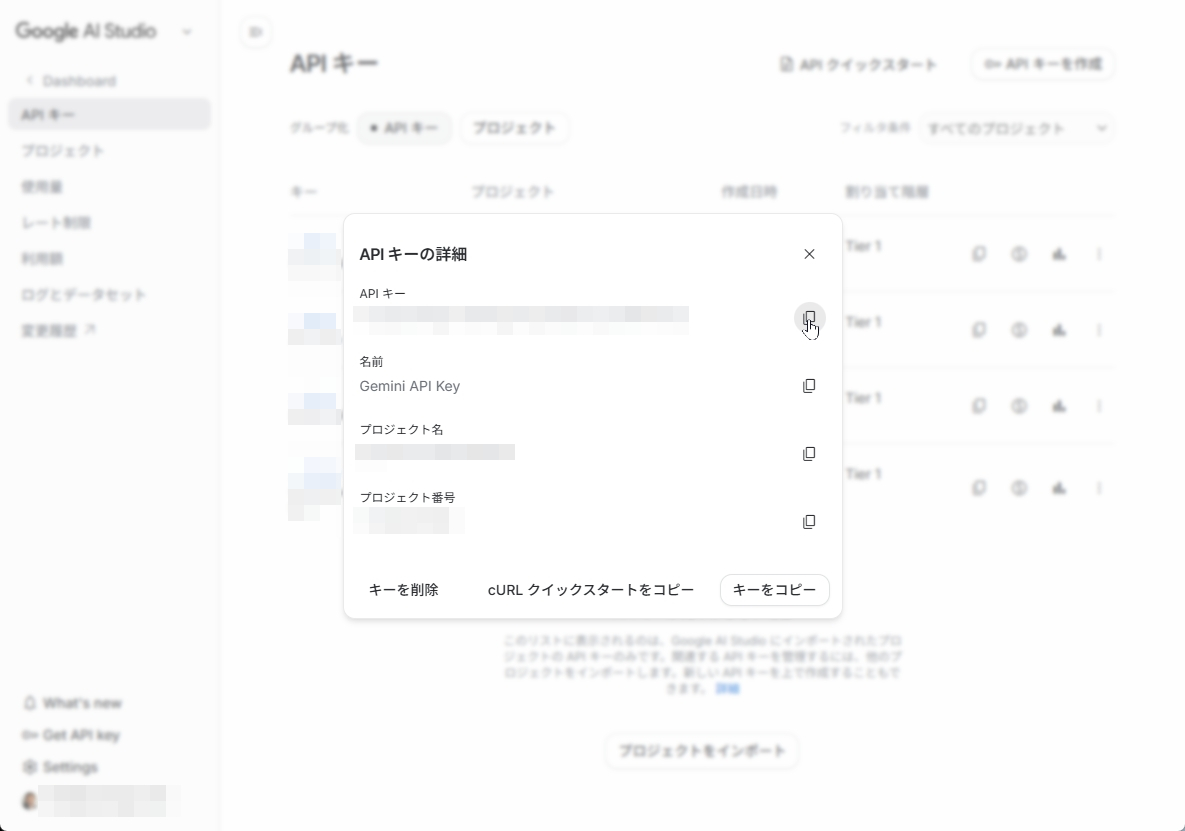The width and height of the screenshot is (1185, 831).
Task: Click the profile avatar at bottom left
Action: click(30, 801)
